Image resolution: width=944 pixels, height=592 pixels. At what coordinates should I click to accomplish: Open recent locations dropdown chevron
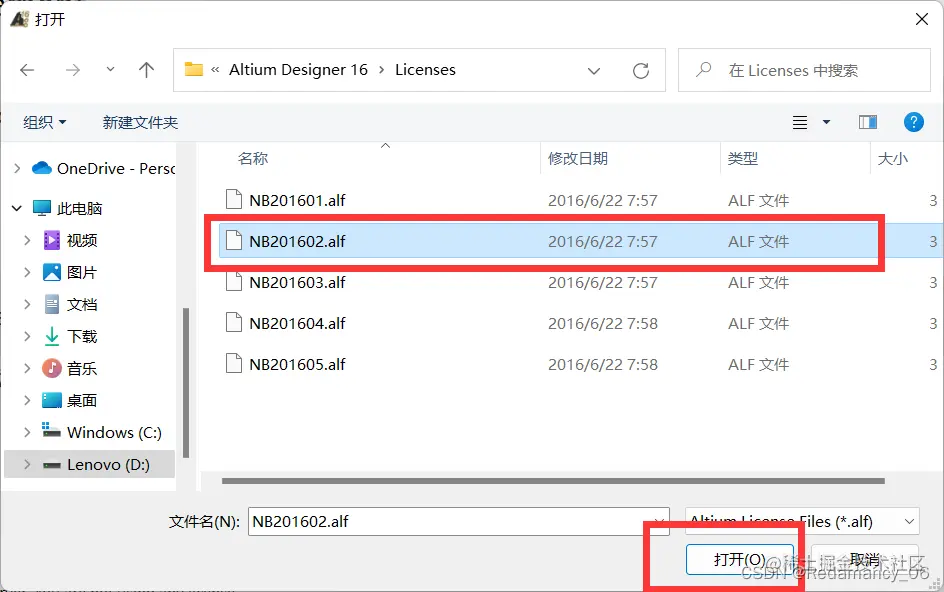pyautogui.click(x=110, y=70)
